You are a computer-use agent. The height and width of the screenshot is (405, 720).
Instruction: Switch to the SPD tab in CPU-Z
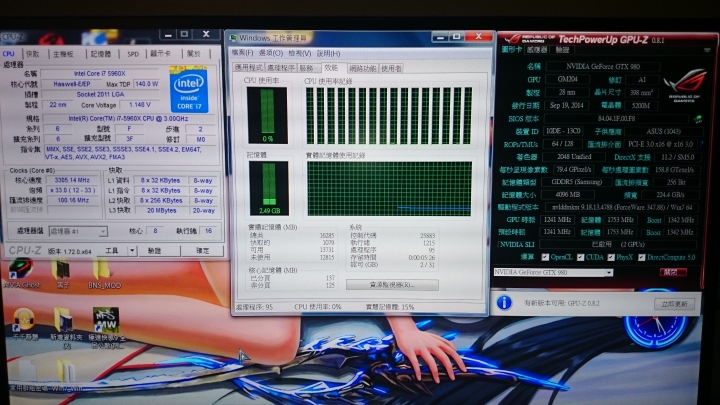coord(133,54)
